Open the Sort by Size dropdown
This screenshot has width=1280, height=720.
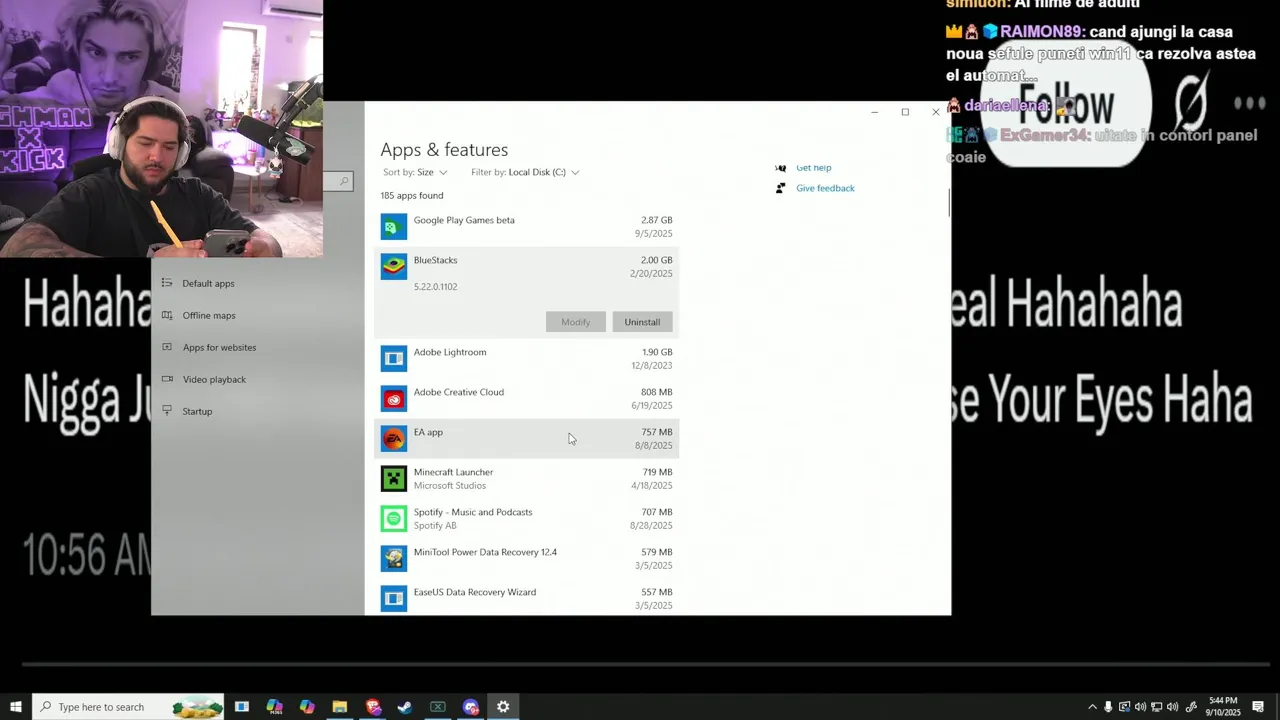point(415,172)
